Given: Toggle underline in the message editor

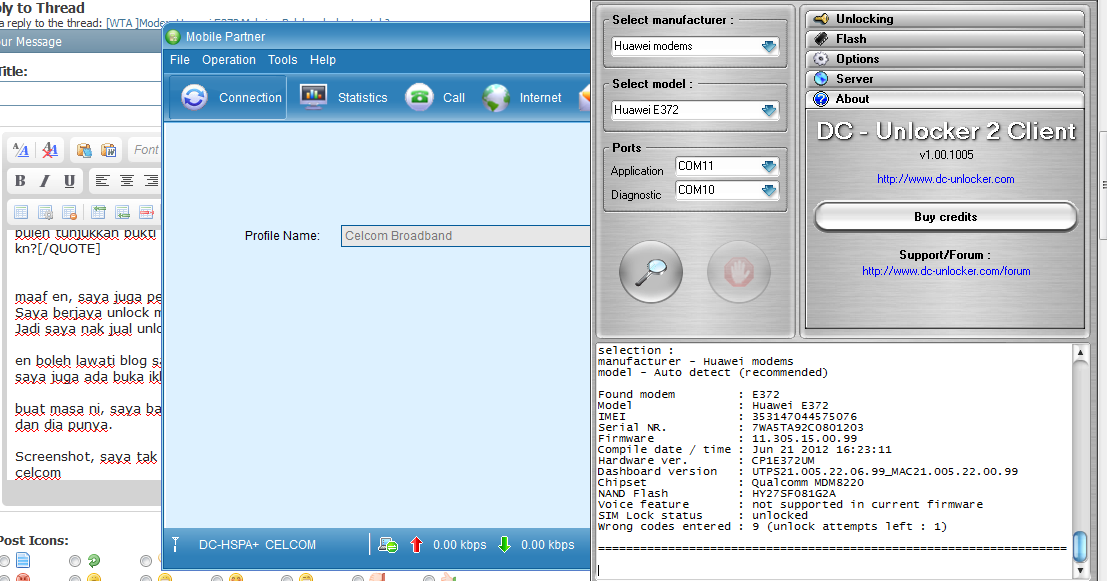Looking at the screenshot, I should pyautogui.click(x=69, y=181).
